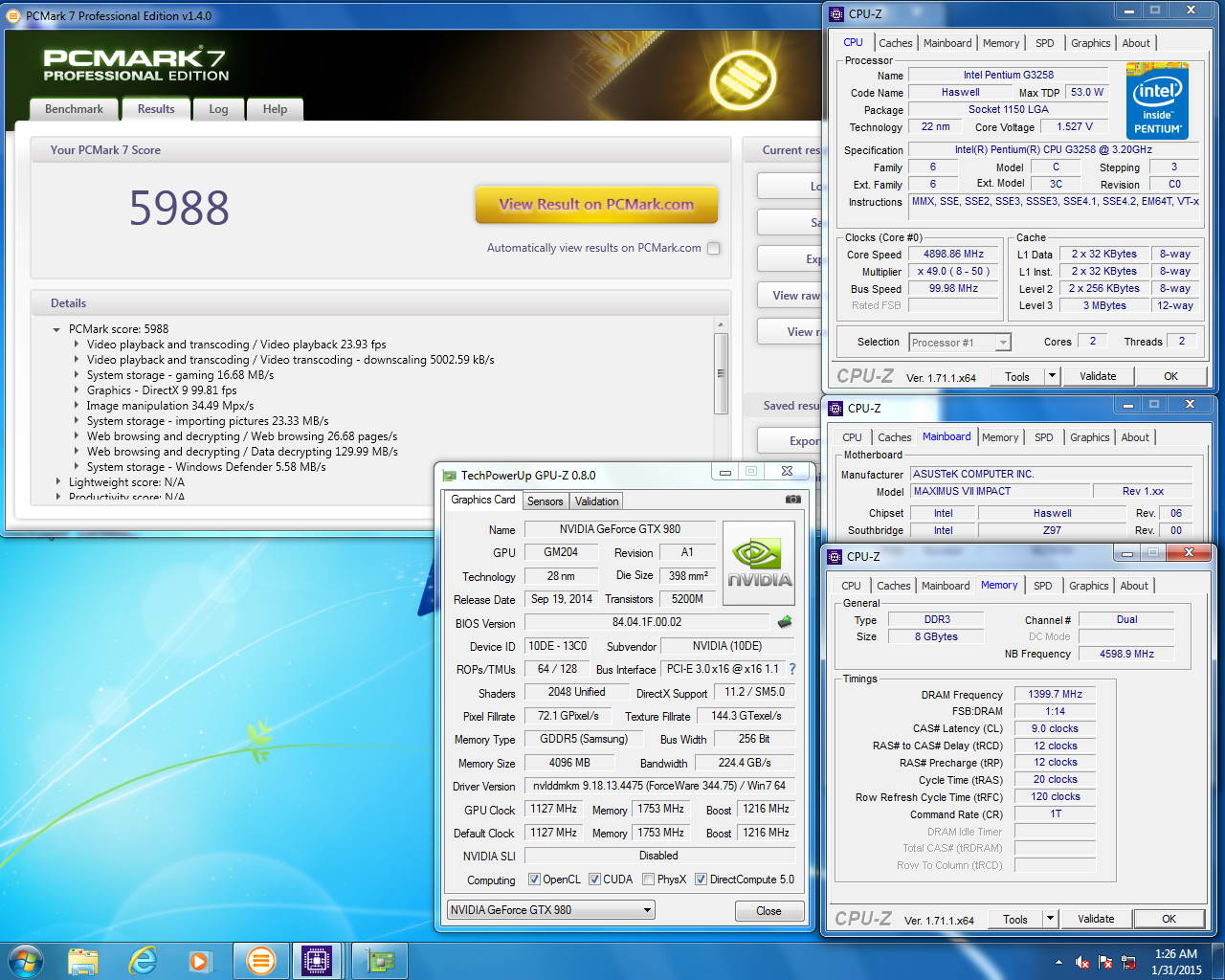Open Tools dropdown arrow in Memory CPU-Z
1225x980 pixels.
(1050, 919)
